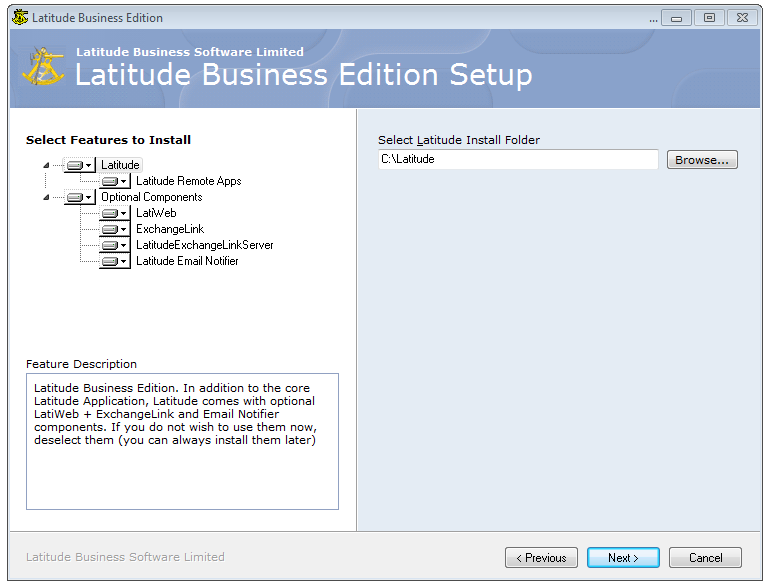The width and height of the screenshot is (769, 587).
Task: Click the Latitude feature drive icon
Action: pyautogui.click(x=79, y=165)
